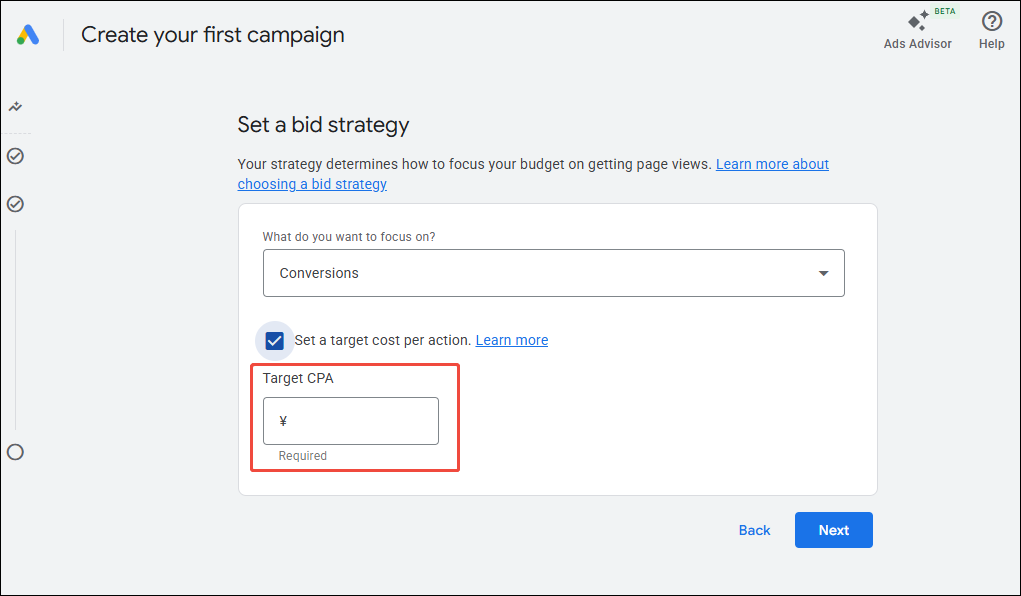
Task: Click the Create your first campaign title
Action: (x=212, y=34)
